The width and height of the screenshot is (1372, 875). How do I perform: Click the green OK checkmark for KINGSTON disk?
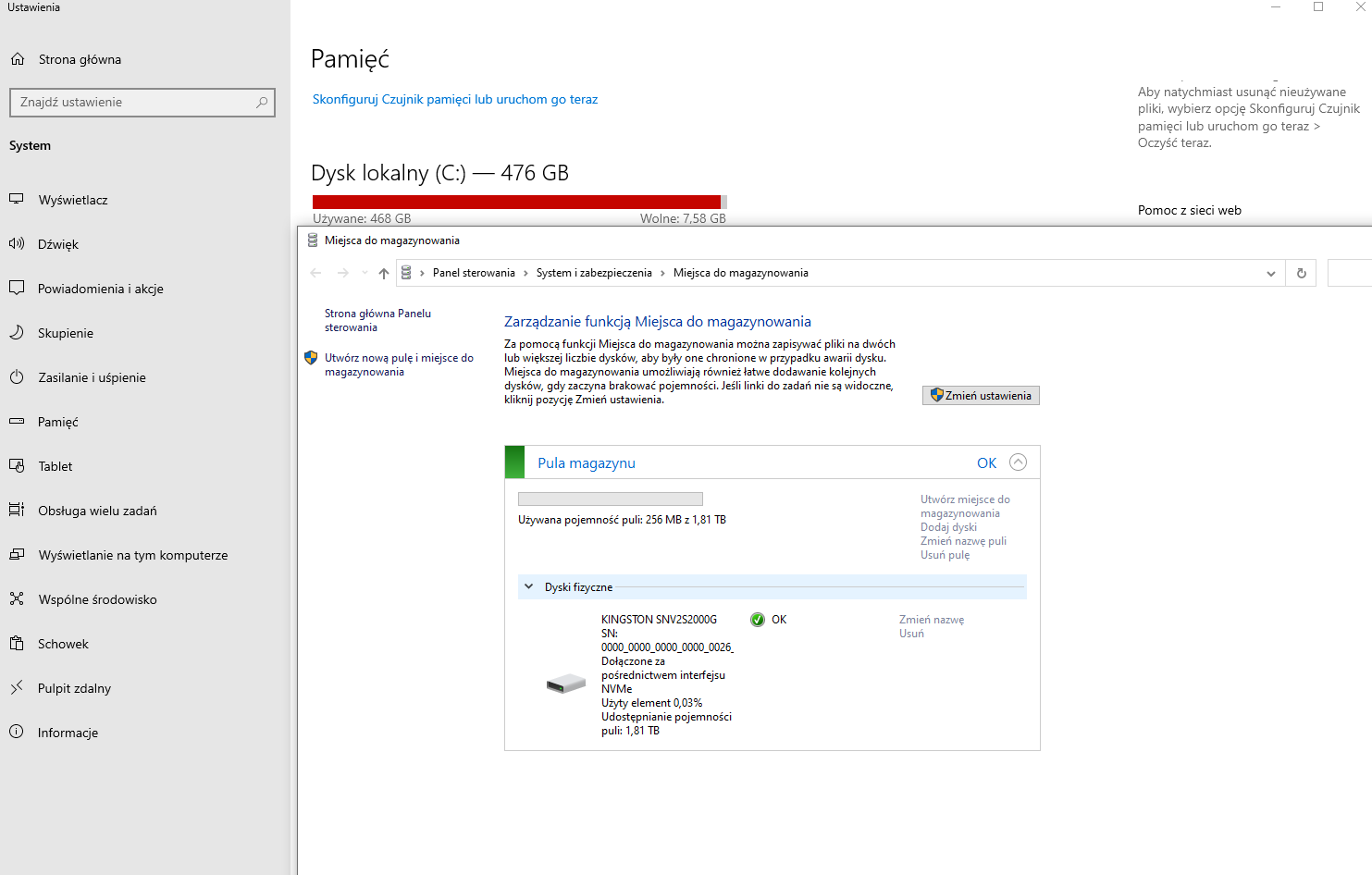(758, 620)
